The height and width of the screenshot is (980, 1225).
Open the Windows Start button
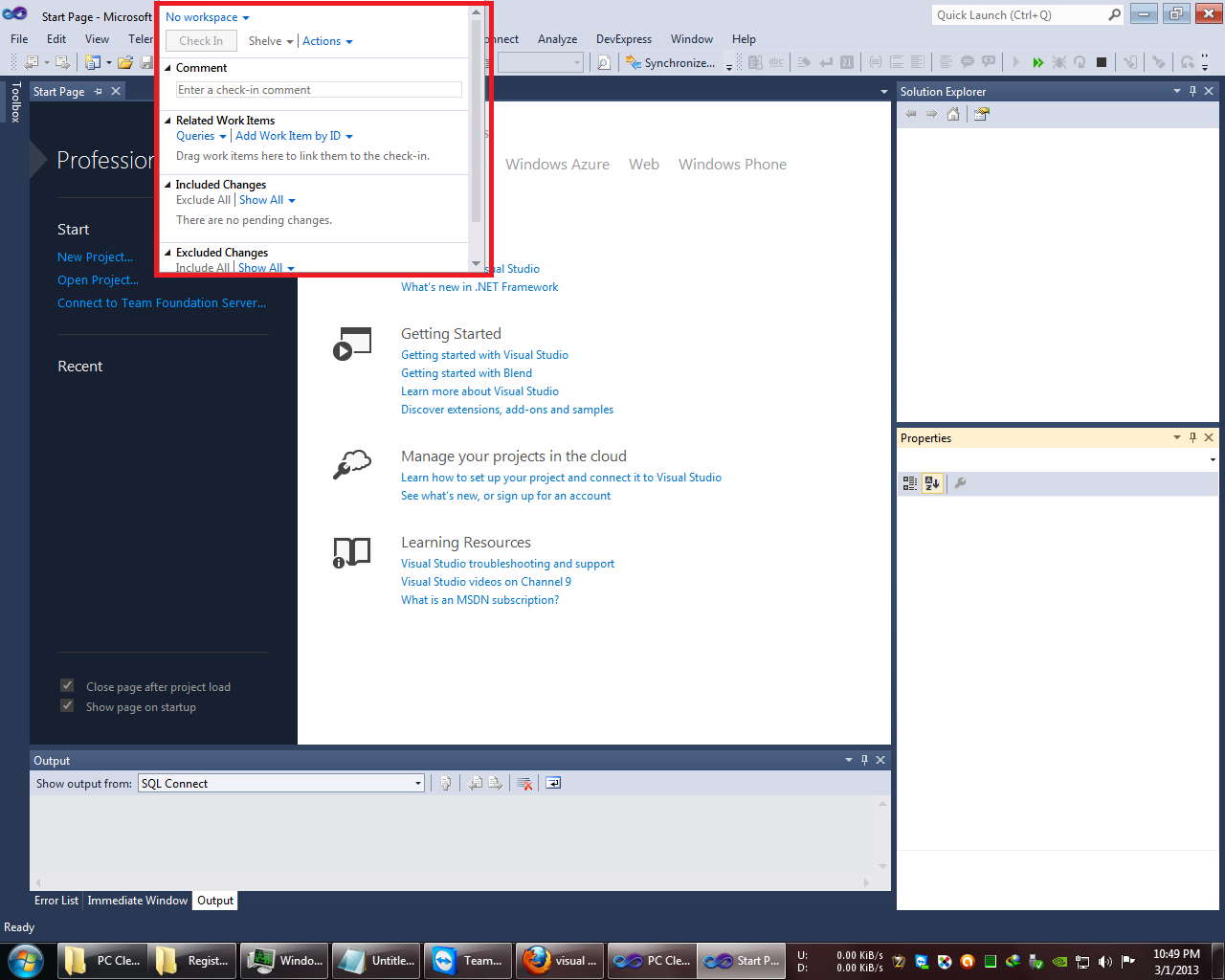[x=26, y=960]
